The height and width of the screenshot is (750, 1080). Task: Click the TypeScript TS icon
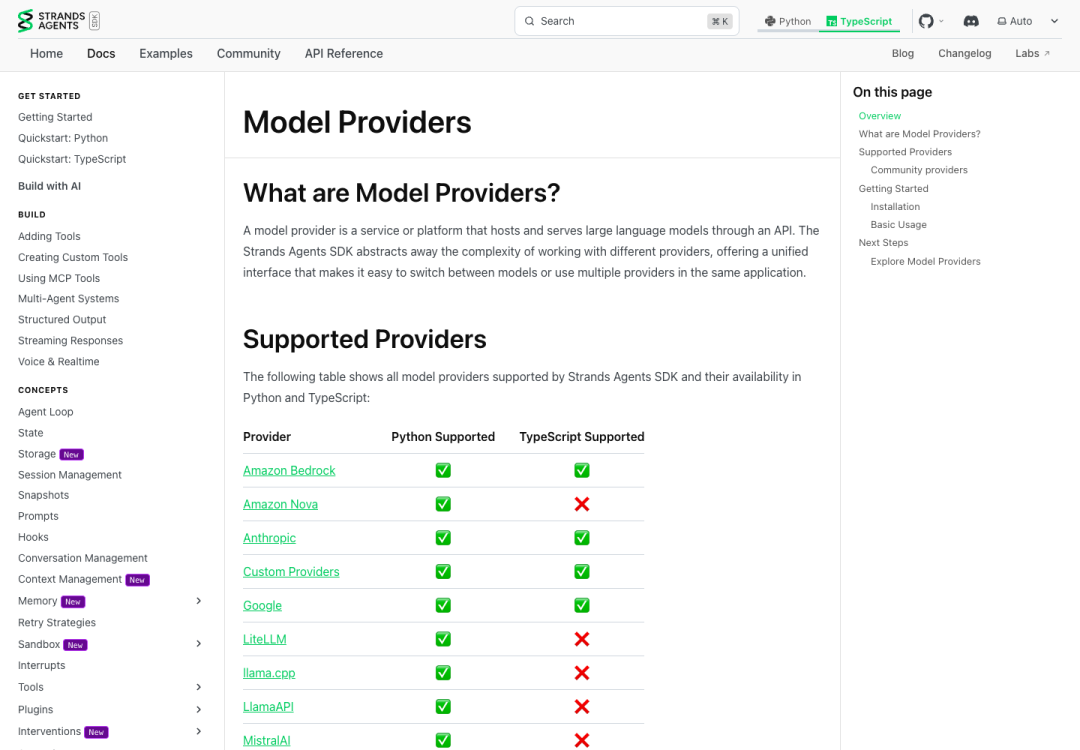click(831, 21)
